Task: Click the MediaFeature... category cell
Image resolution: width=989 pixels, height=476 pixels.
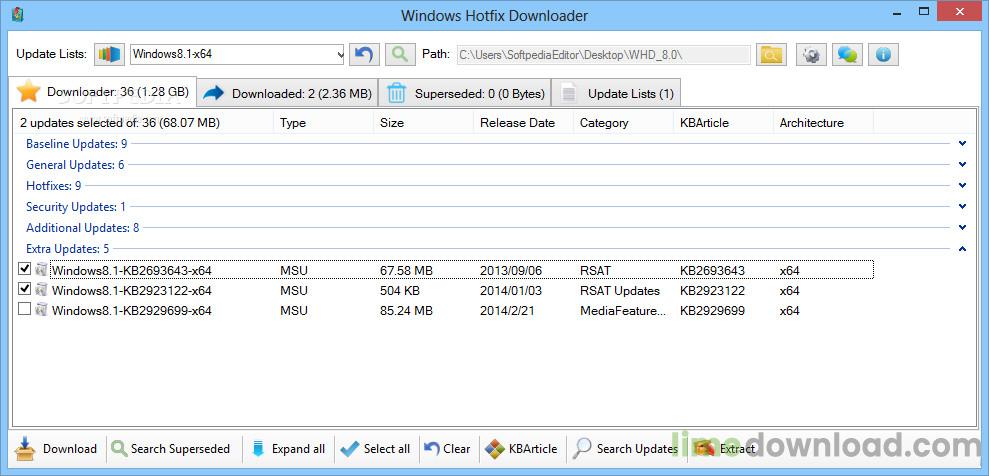Action: coord(623,311)
